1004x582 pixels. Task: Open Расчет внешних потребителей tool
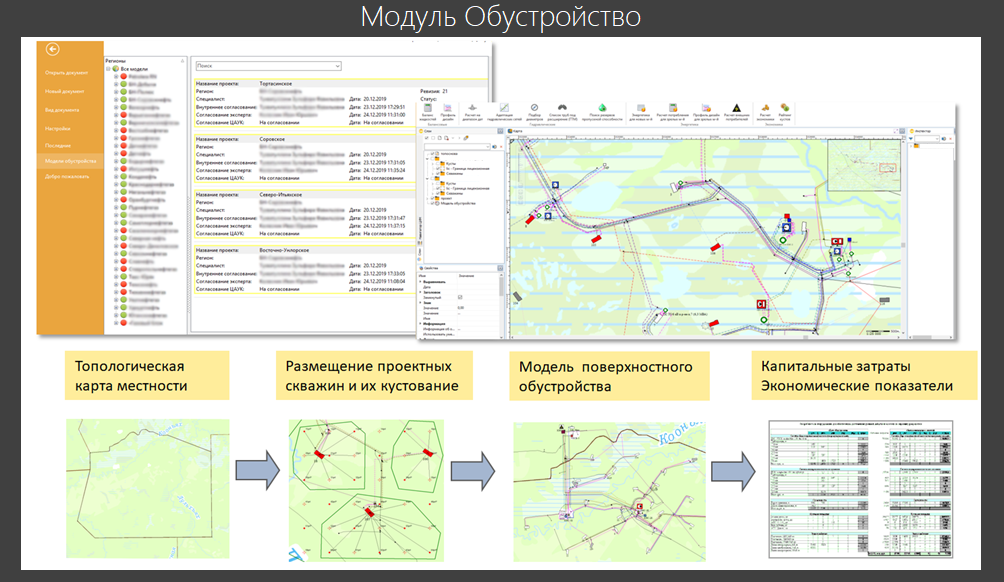736,113
